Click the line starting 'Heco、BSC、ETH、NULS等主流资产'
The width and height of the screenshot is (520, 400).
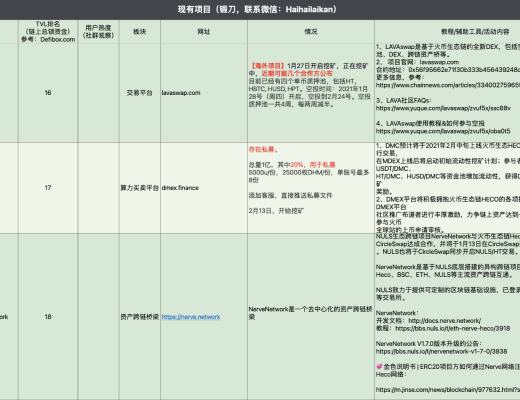pos(444,275)
